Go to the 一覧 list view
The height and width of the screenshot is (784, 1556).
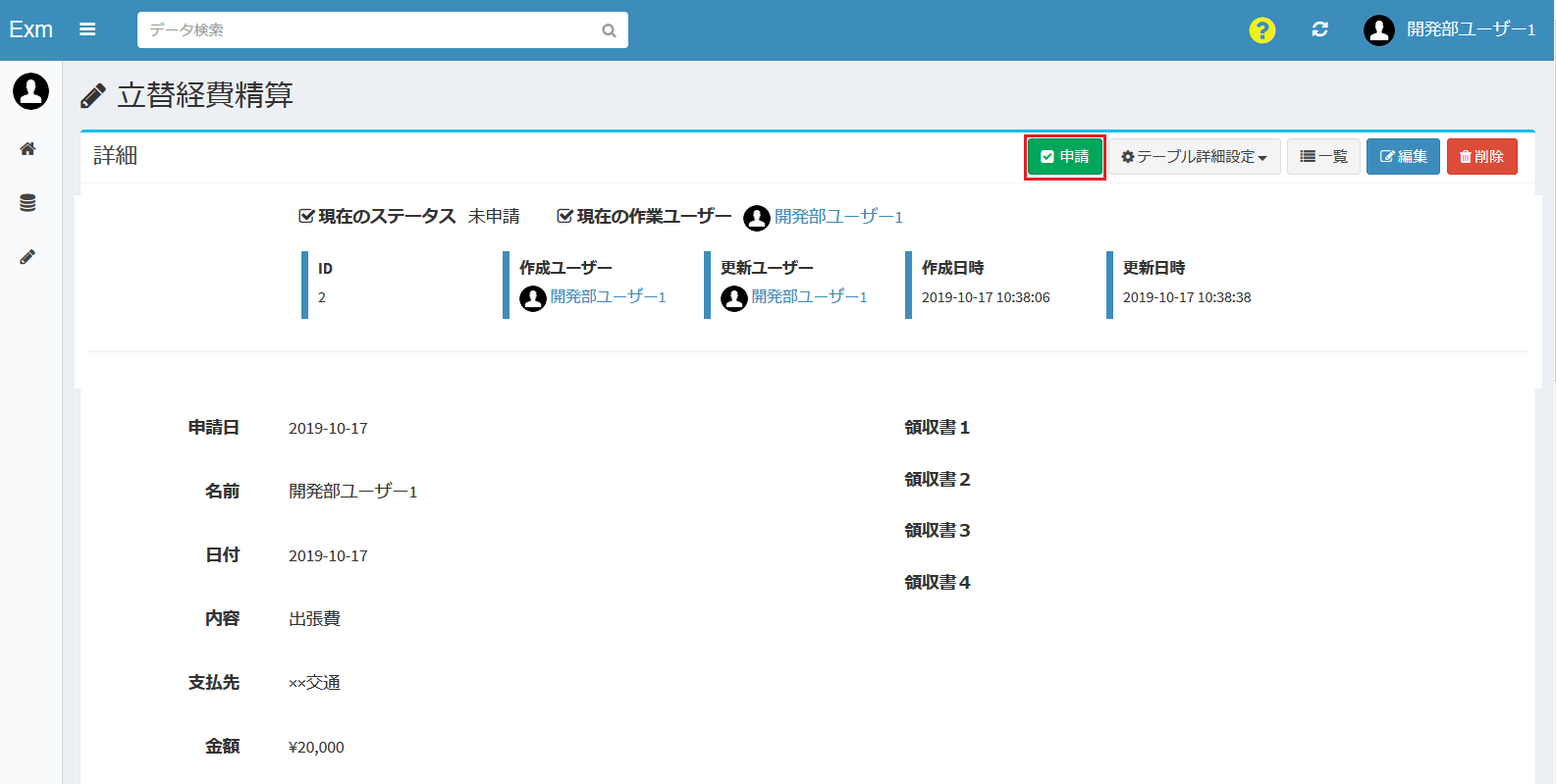tap(1322, 157)
